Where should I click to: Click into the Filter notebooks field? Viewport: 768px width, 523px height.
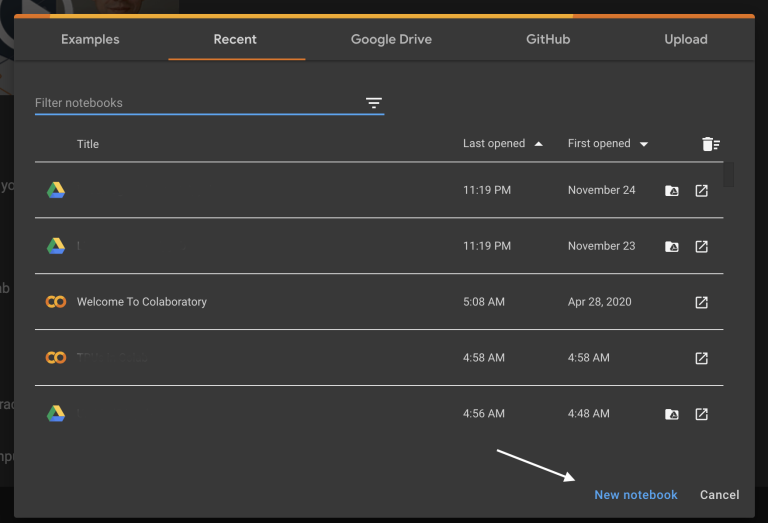click(195, 103)
